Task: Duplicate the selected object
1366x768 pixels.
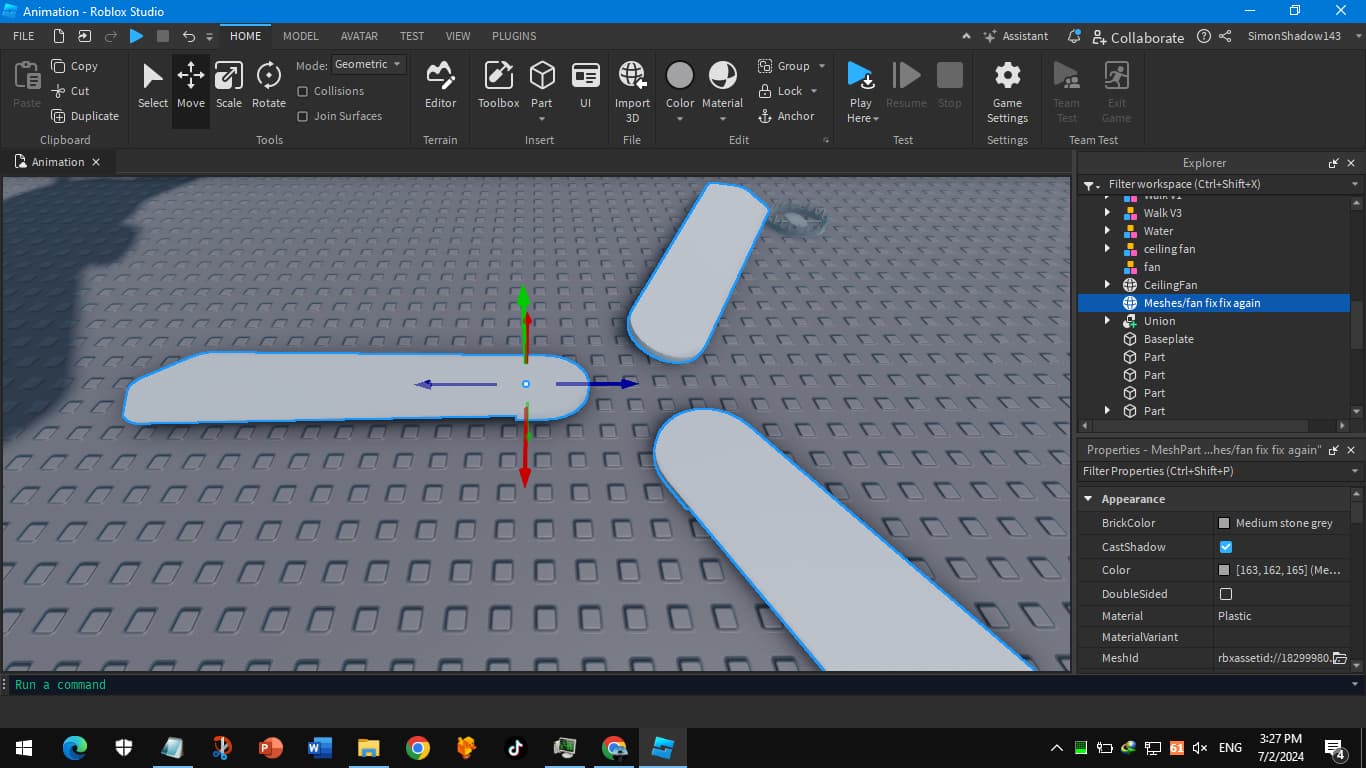Action: (85, 116)
